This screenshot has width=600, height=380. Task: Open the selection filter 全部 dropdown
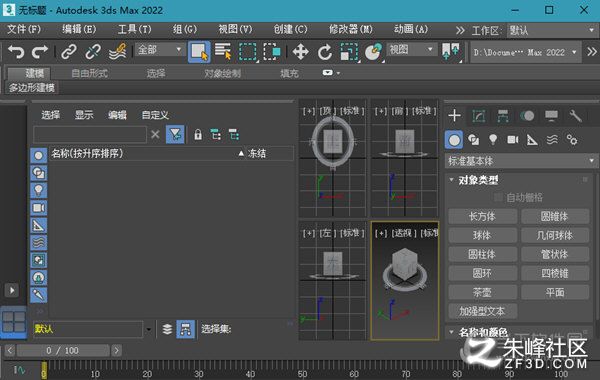(x=159, y=50)
